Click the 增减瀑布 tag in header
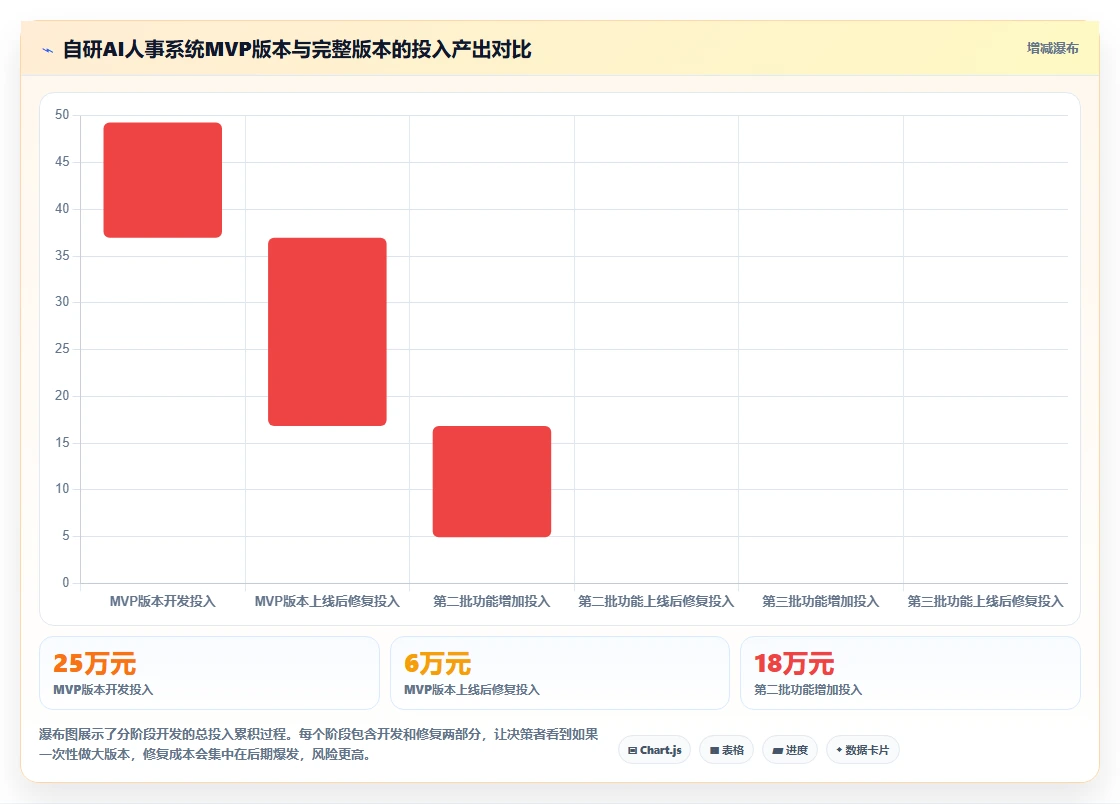The height and width of the screenshot is (804, 1120). pos(1053,49)
